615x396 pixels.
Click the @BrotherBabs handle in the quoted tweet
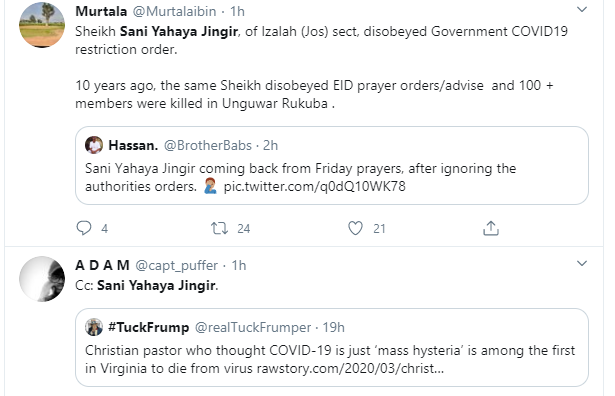coord(207,145)
